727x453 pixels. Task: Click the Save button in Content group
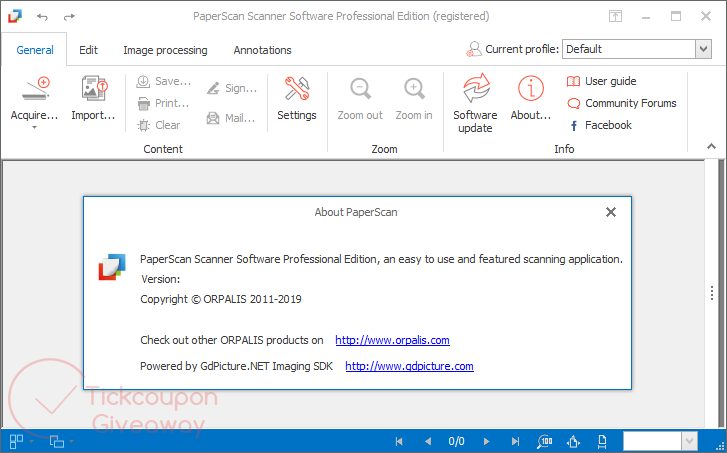coord(164,81)
